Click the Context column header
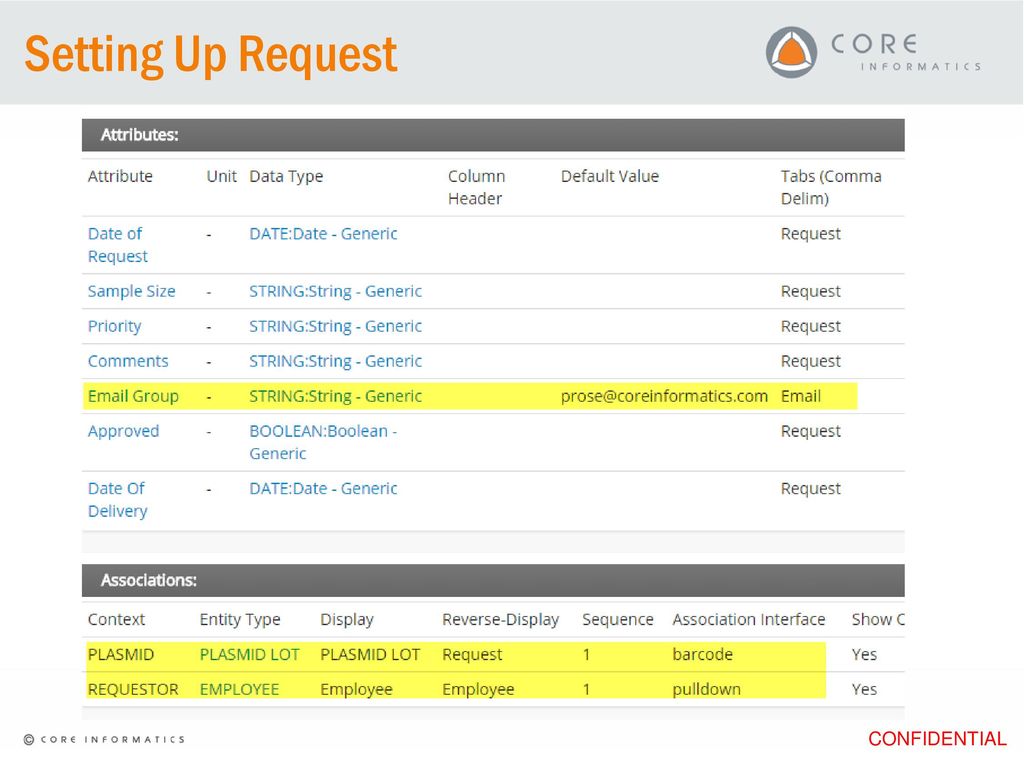This screenshot has width=1024, height=768. pos(116,620)
